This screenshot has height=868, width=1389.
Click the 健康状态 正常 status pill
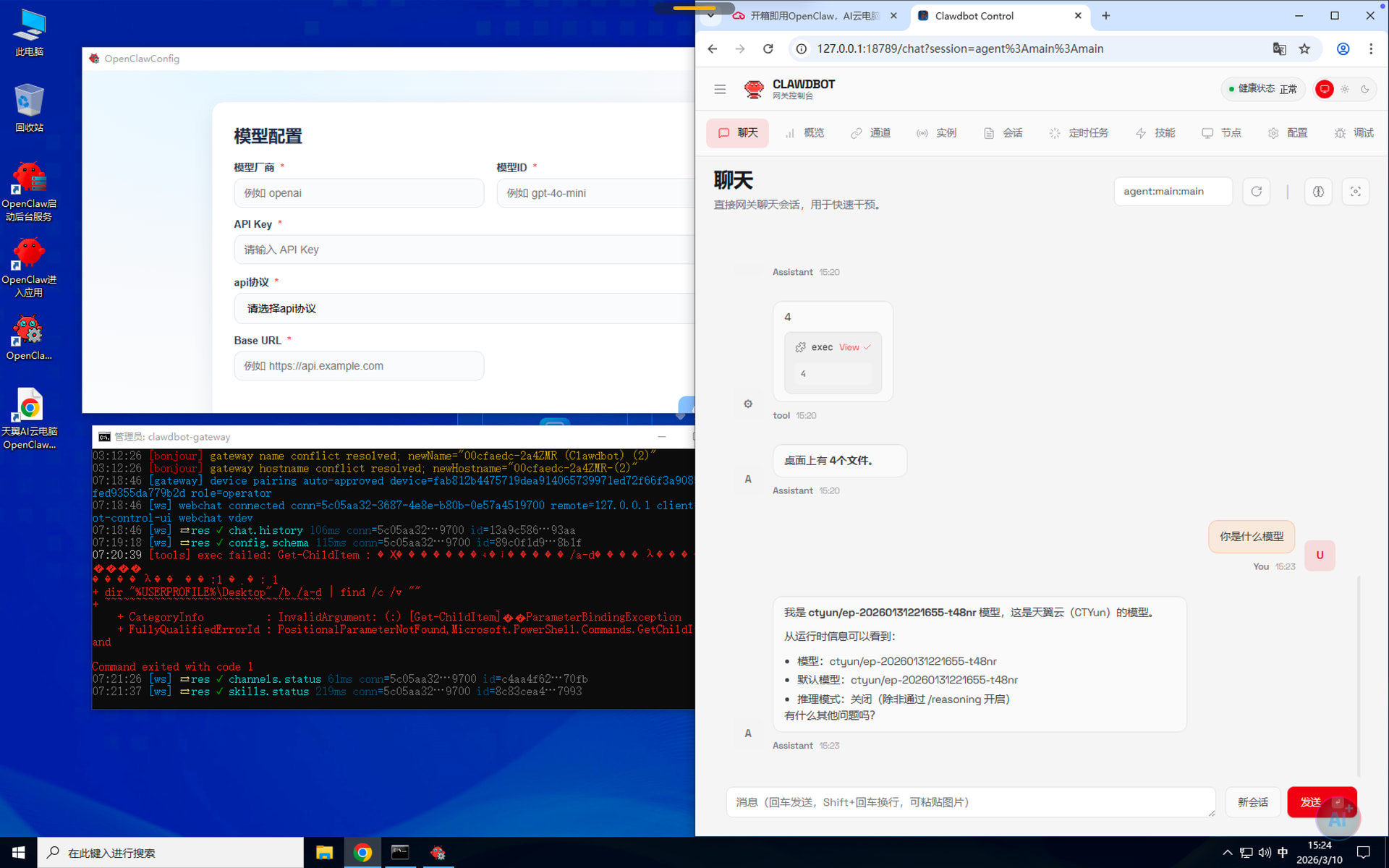[x=1263, y=89]
